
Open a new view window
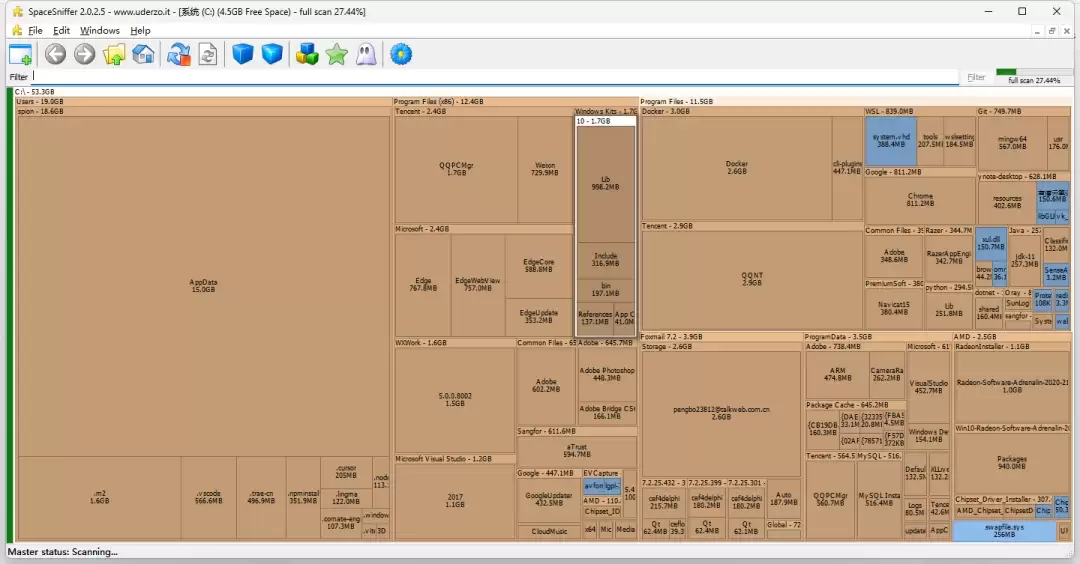pyautogui.click(x=21, y=54)
